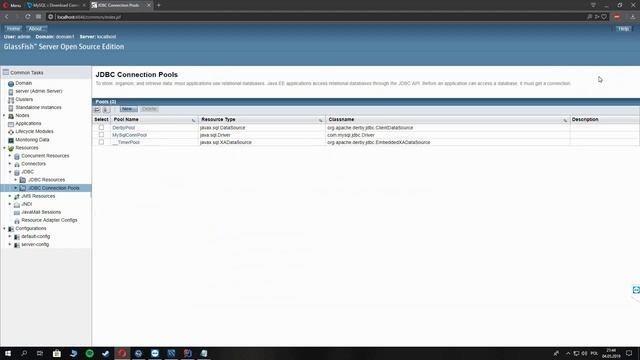Click the Home button in GlassFish header
Viewport: 640px width, 360px height.
click(13, 29)
